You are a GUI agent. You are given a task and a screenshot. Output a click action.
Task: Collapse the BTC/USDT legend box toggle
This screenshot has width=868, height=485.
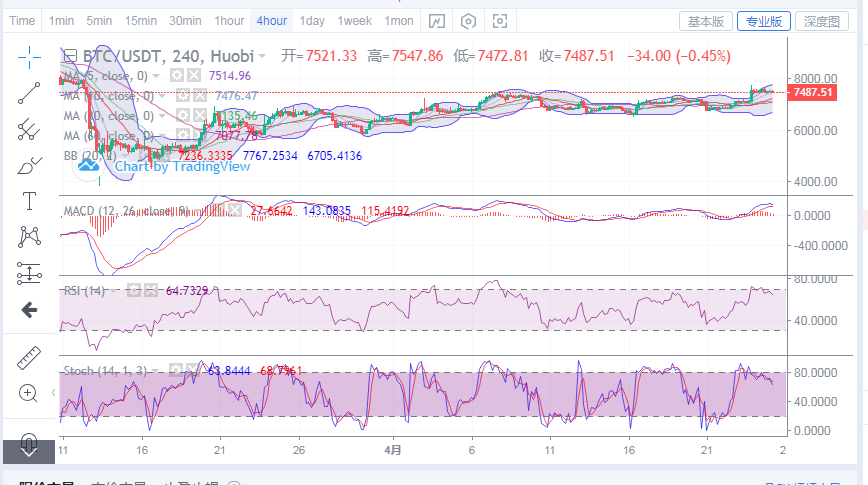point(70,56)
